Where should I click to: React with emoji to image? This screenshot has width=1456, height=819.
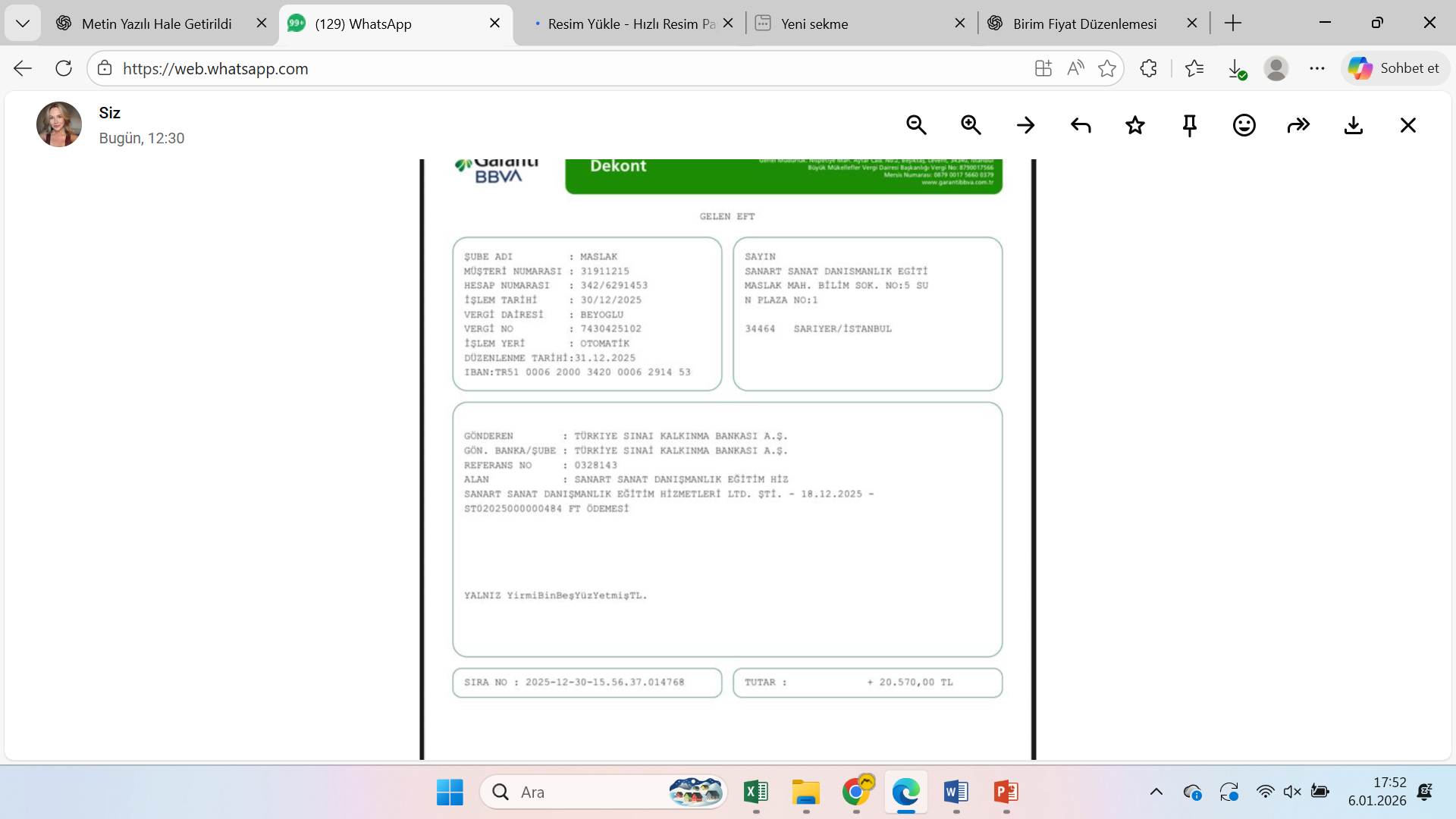[x=1244, y=125]
